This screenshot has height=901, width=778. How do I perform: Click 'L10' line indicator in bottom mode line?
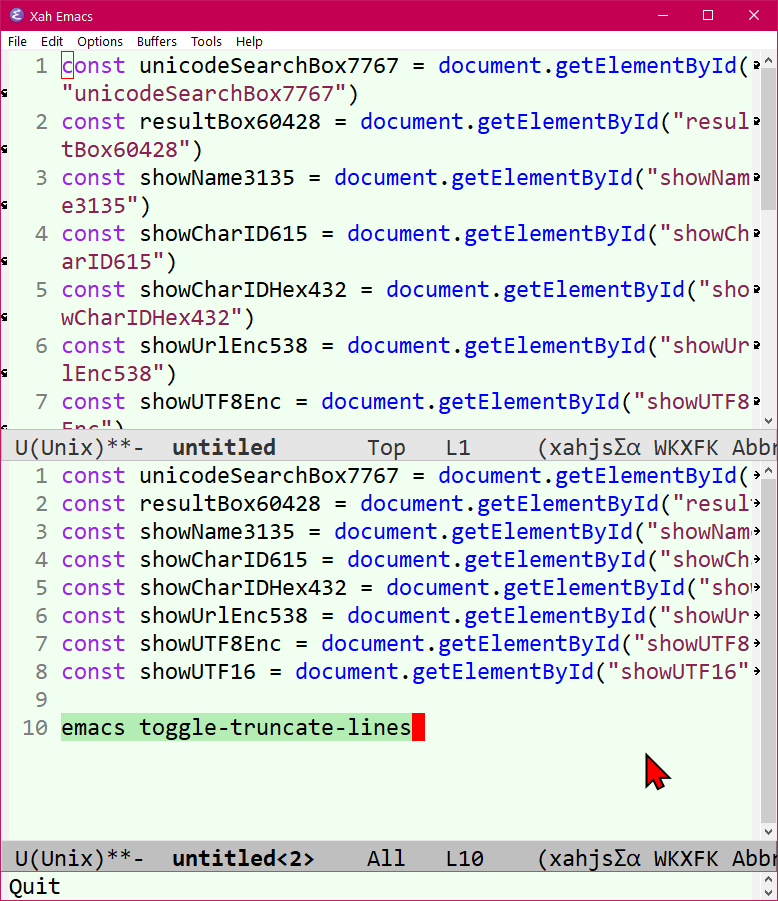click(x=464, y=858)
